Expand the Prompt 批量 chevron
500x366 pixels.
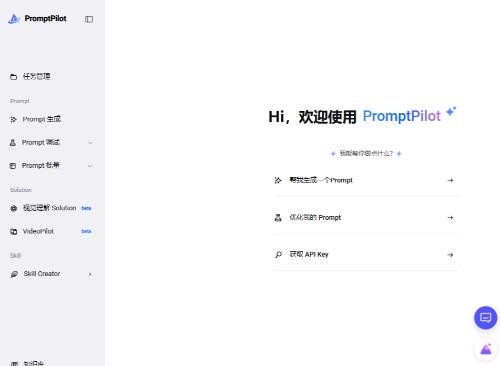pyautogui.click(x=90, y=166)
